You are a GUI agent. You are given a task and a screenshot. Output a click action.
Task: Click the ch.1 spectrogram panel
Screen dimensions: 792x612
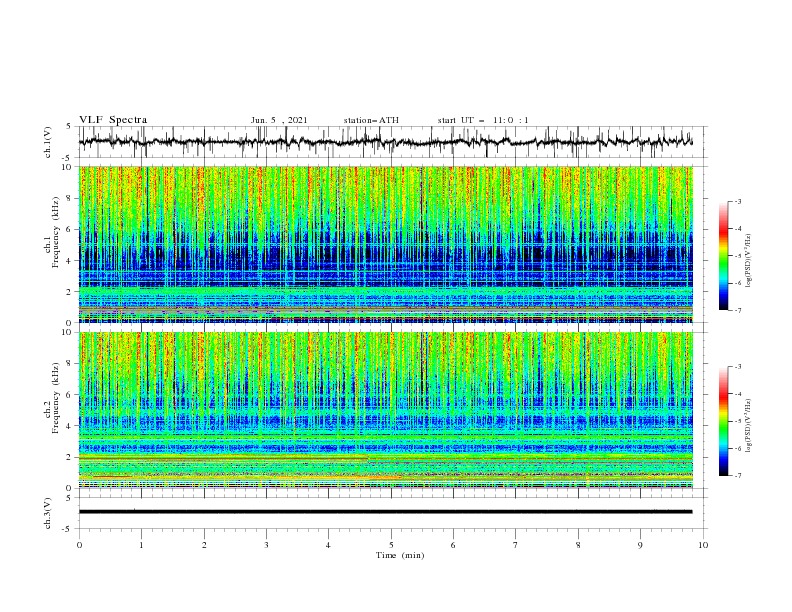click(x=385, y=244)
